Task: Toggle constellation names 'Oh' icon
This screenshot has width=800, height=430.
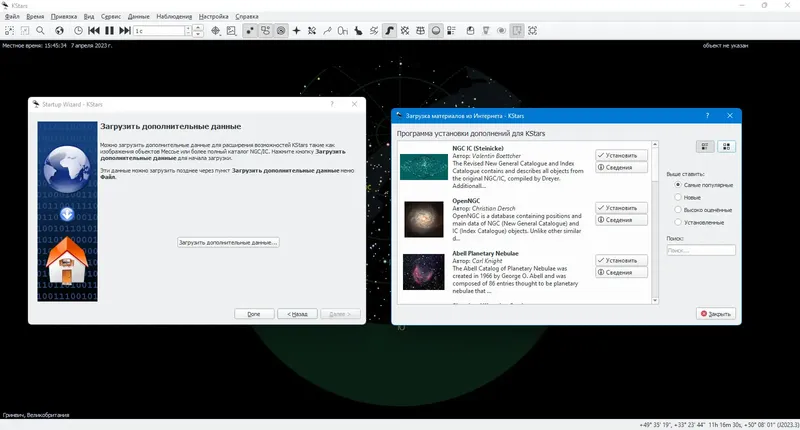Action: click(343, 31)
